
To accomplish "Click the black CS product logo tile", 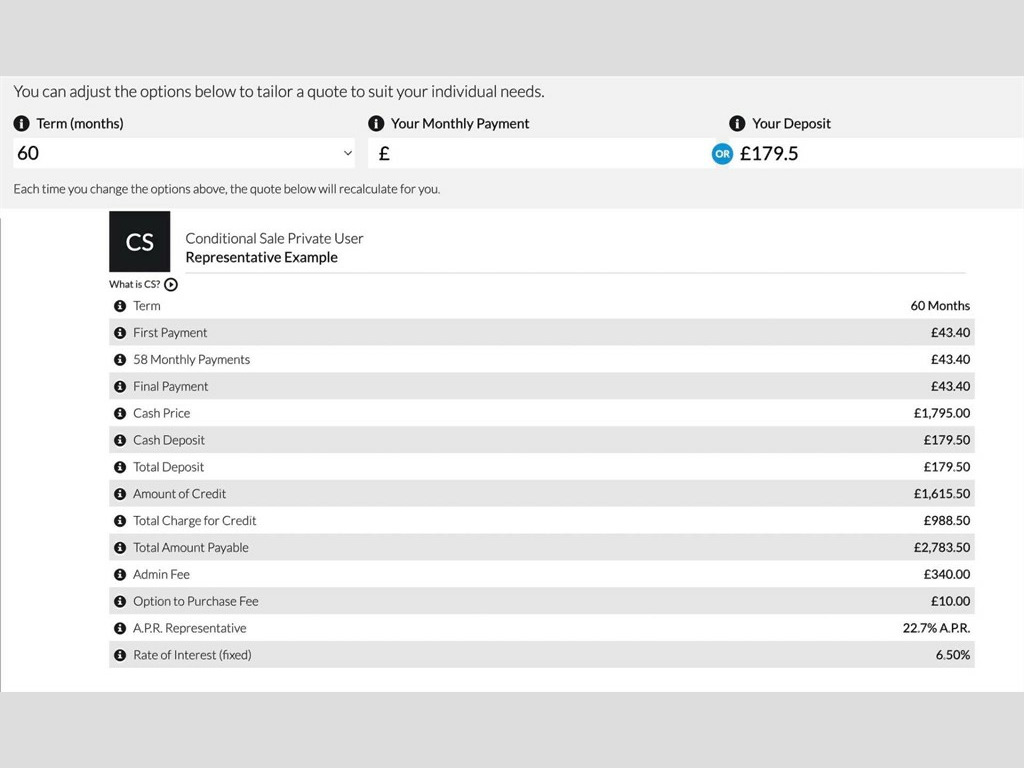I will (x=140, y=242).
